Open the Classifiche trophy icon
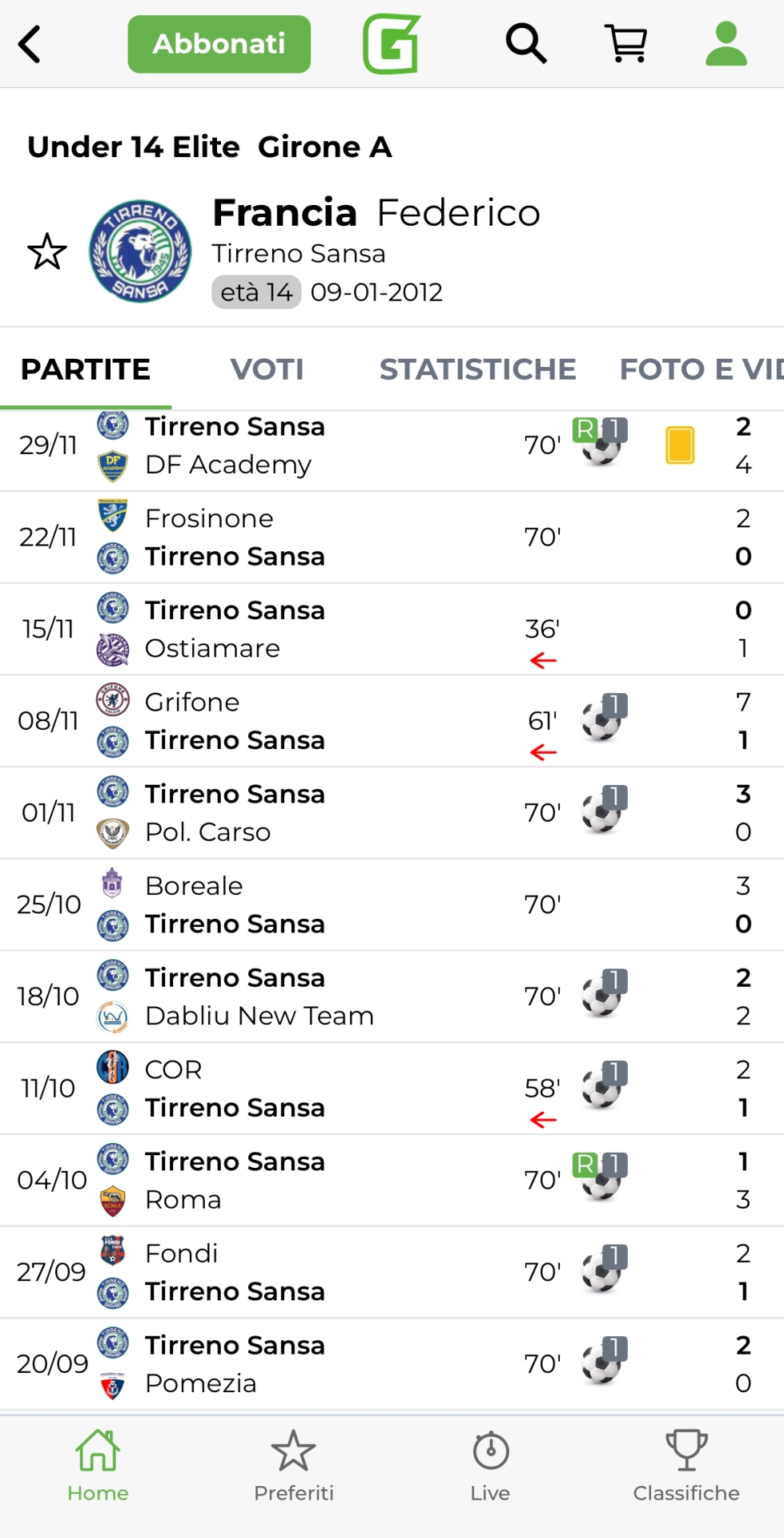 (x=686, y=1466)
